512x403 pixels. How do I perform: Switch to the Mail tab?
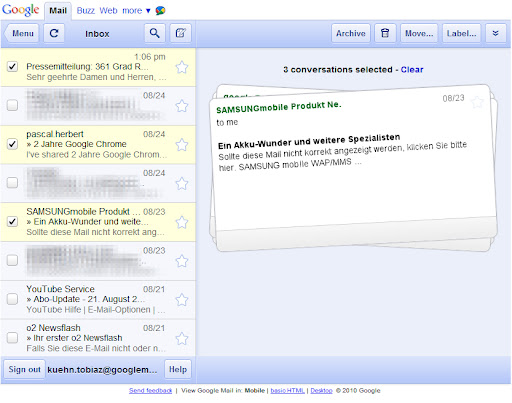click(x=58, y=11)
